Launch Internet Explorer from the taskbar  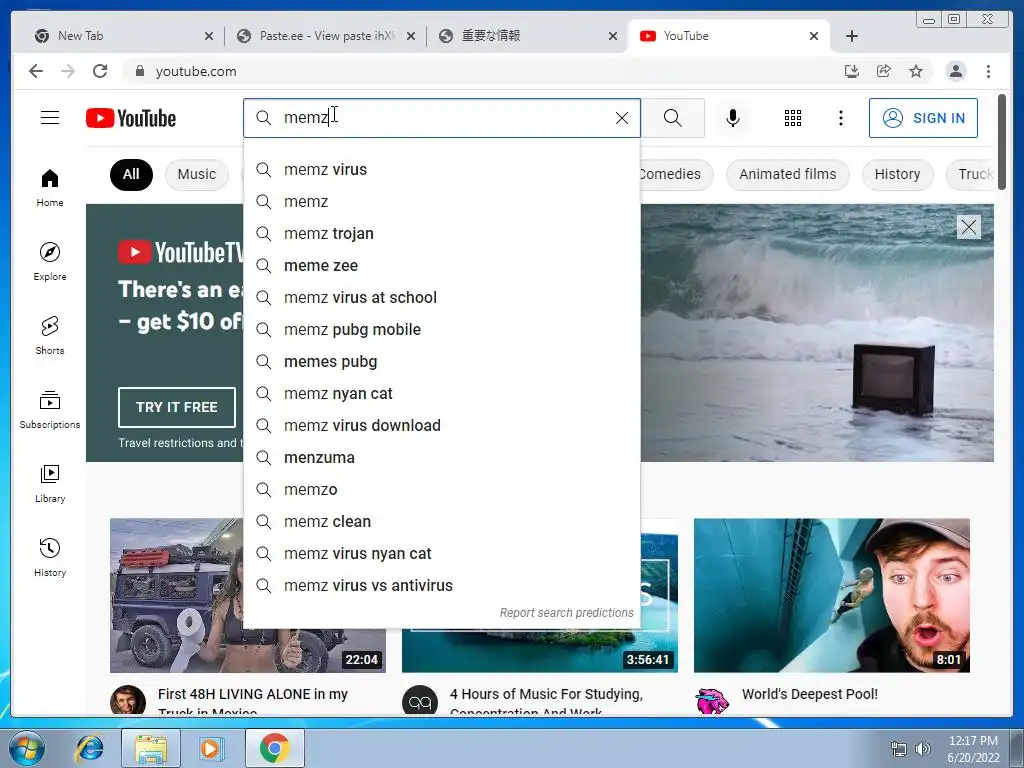89,748
